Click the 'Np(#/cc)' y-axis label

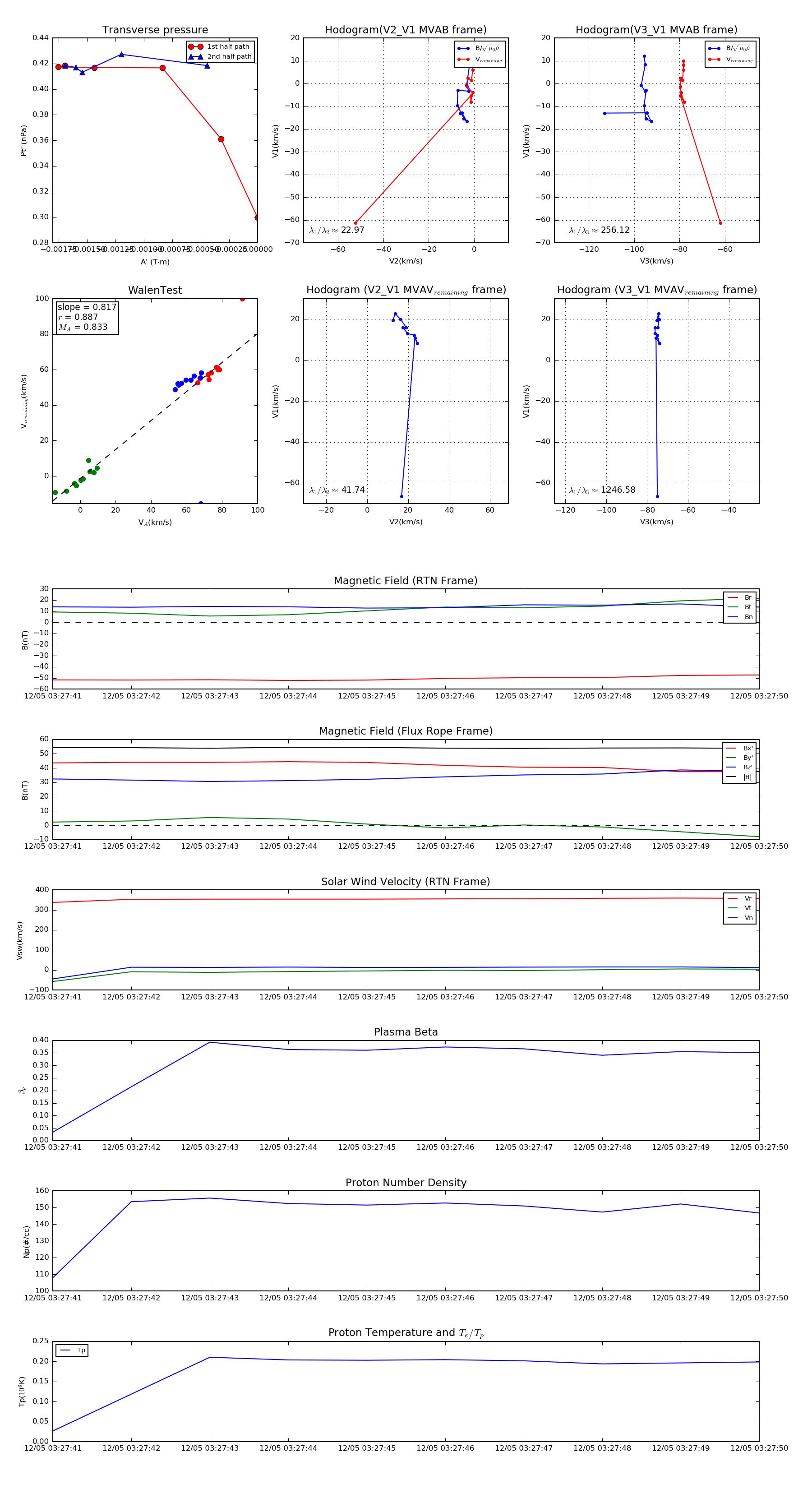click(x=26, y=1241)
